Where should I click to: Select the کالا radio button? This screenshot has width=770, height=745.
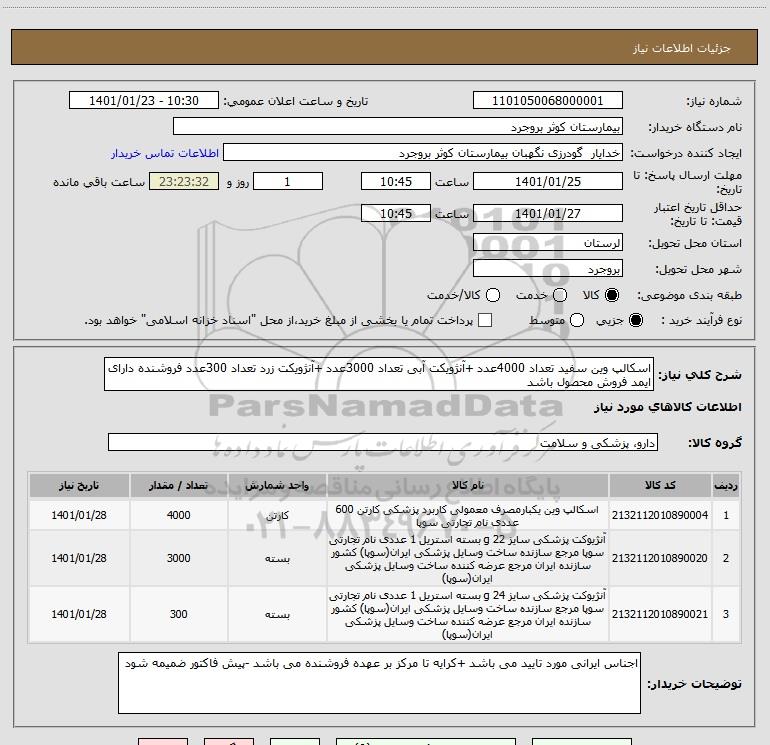(x=612, y=295)
